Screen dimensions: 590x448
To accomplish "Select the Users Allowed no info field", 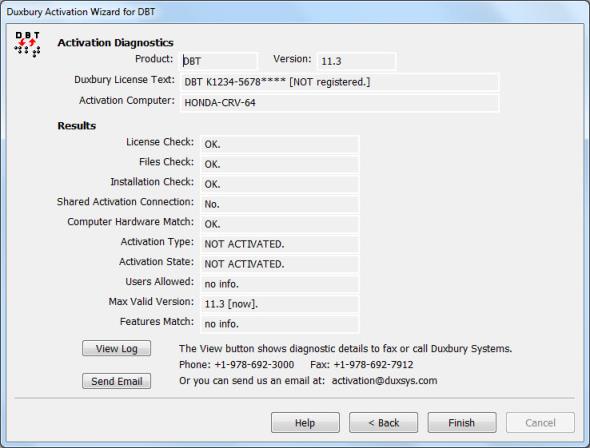I will coord(280,284).
